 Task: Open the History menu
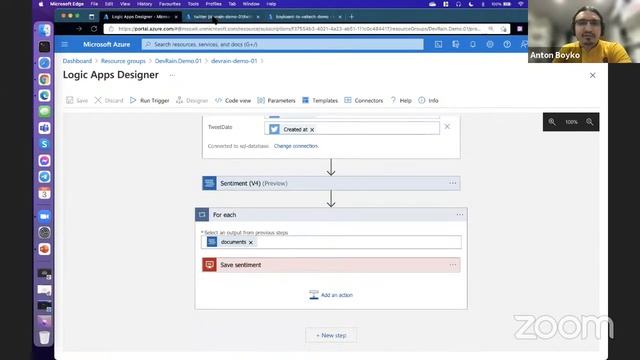click(144, 4)
